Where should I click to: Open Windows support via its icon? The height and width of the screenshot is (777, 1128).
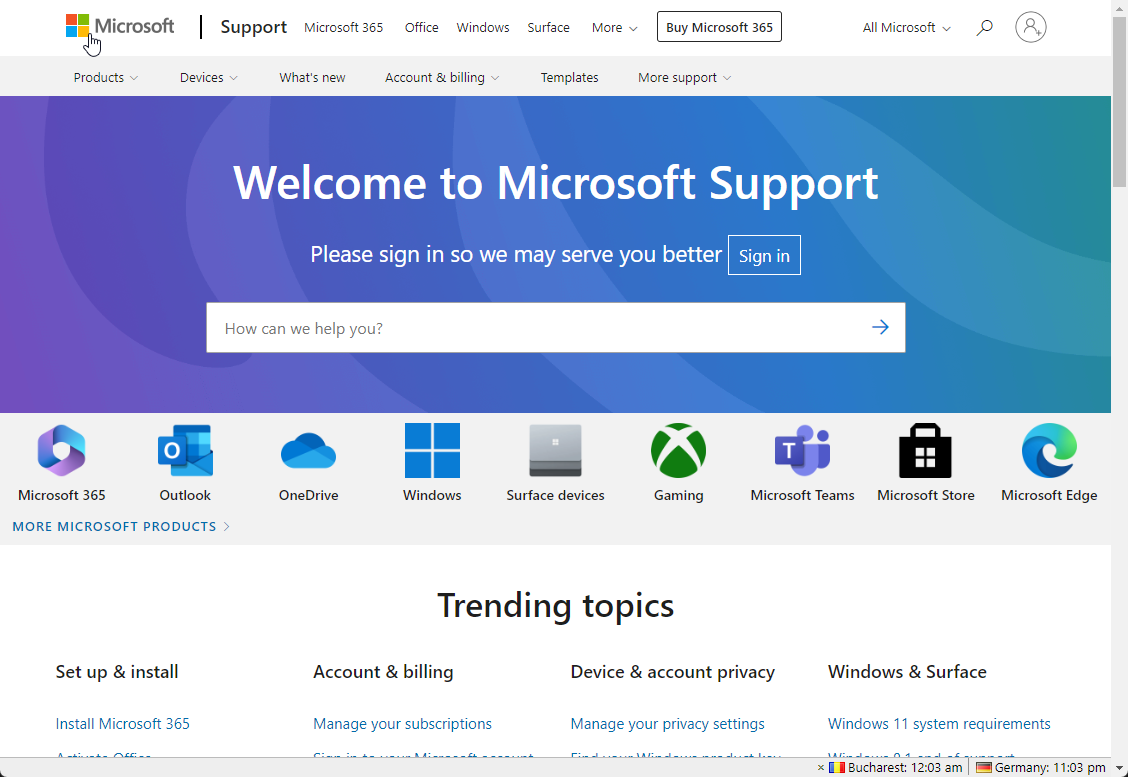point(431,450)
